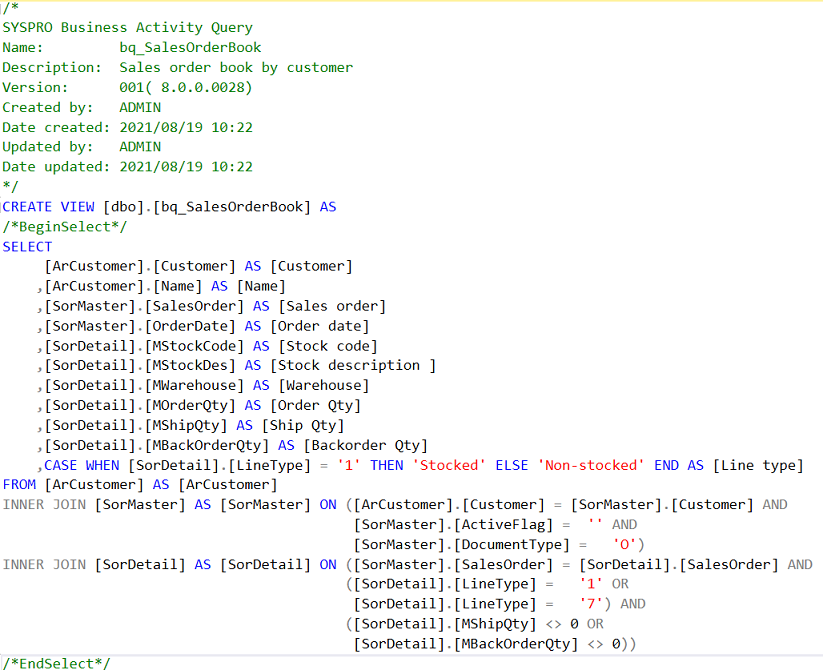Place cursor on the SELECT keyword
This screenshot has width=823, height=670.
27,246
